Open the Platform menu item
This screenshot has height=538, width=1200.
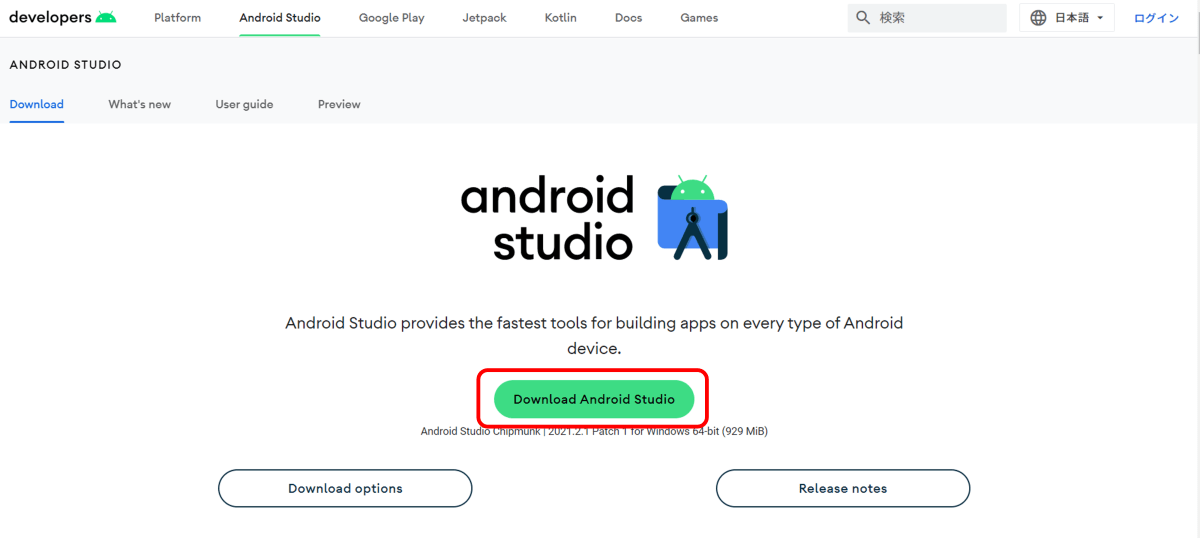[x=178, y=18]
